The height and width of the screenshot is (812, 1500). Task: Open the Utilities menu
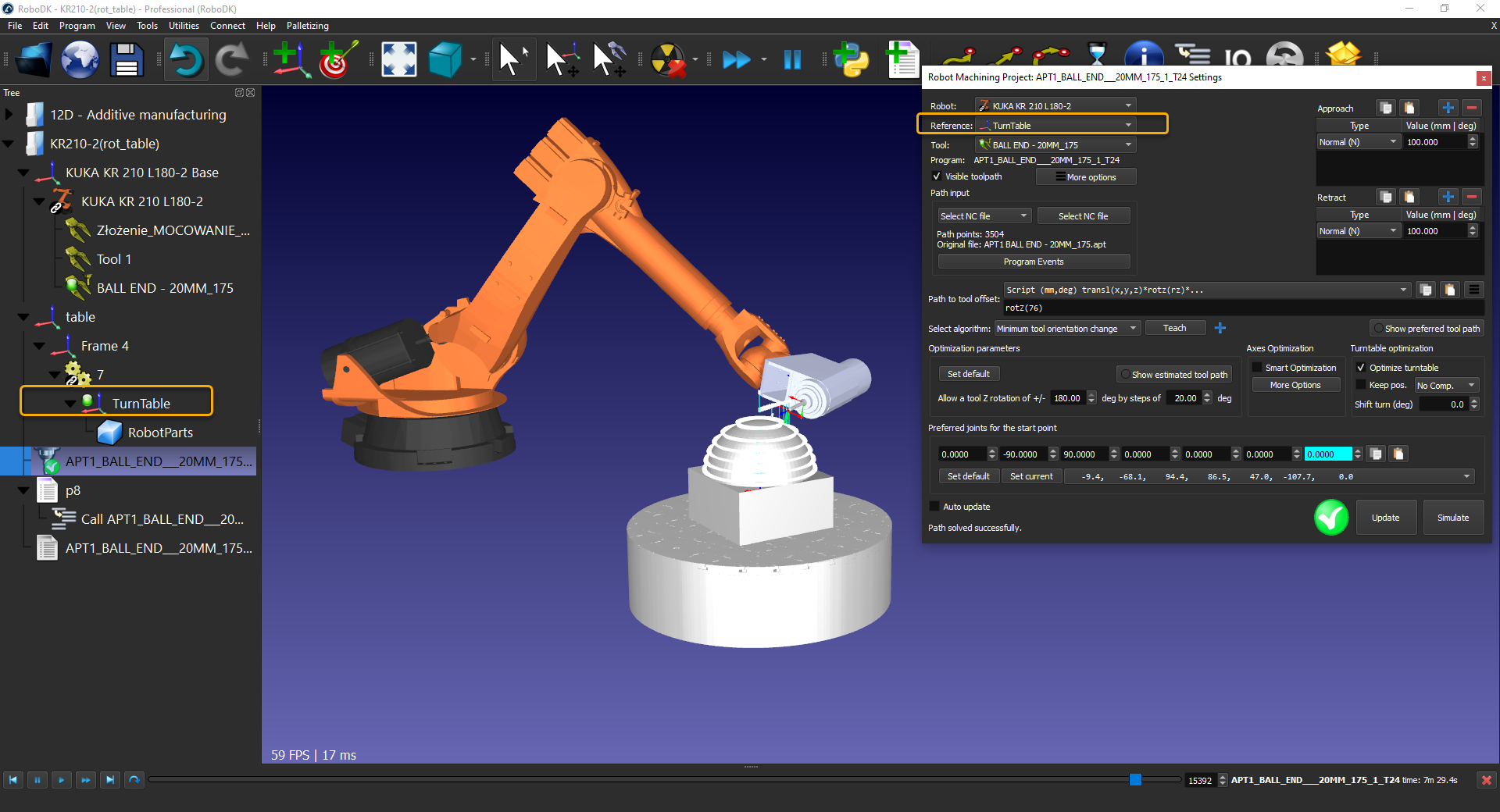point(184,26)
